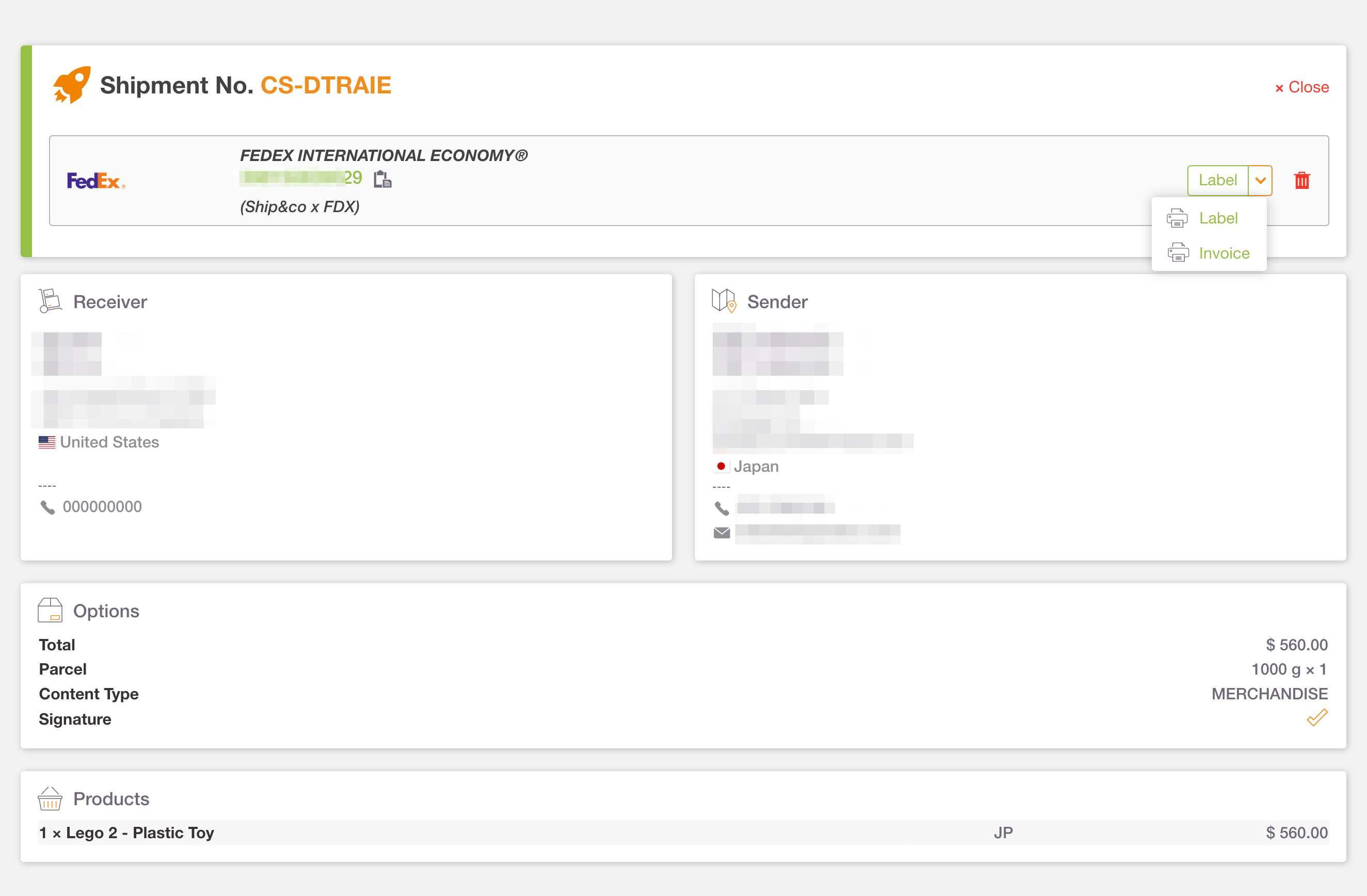Expand the Label dropdown arrow
Viewport: 1367px width, 896px height.
(1260, 180)
